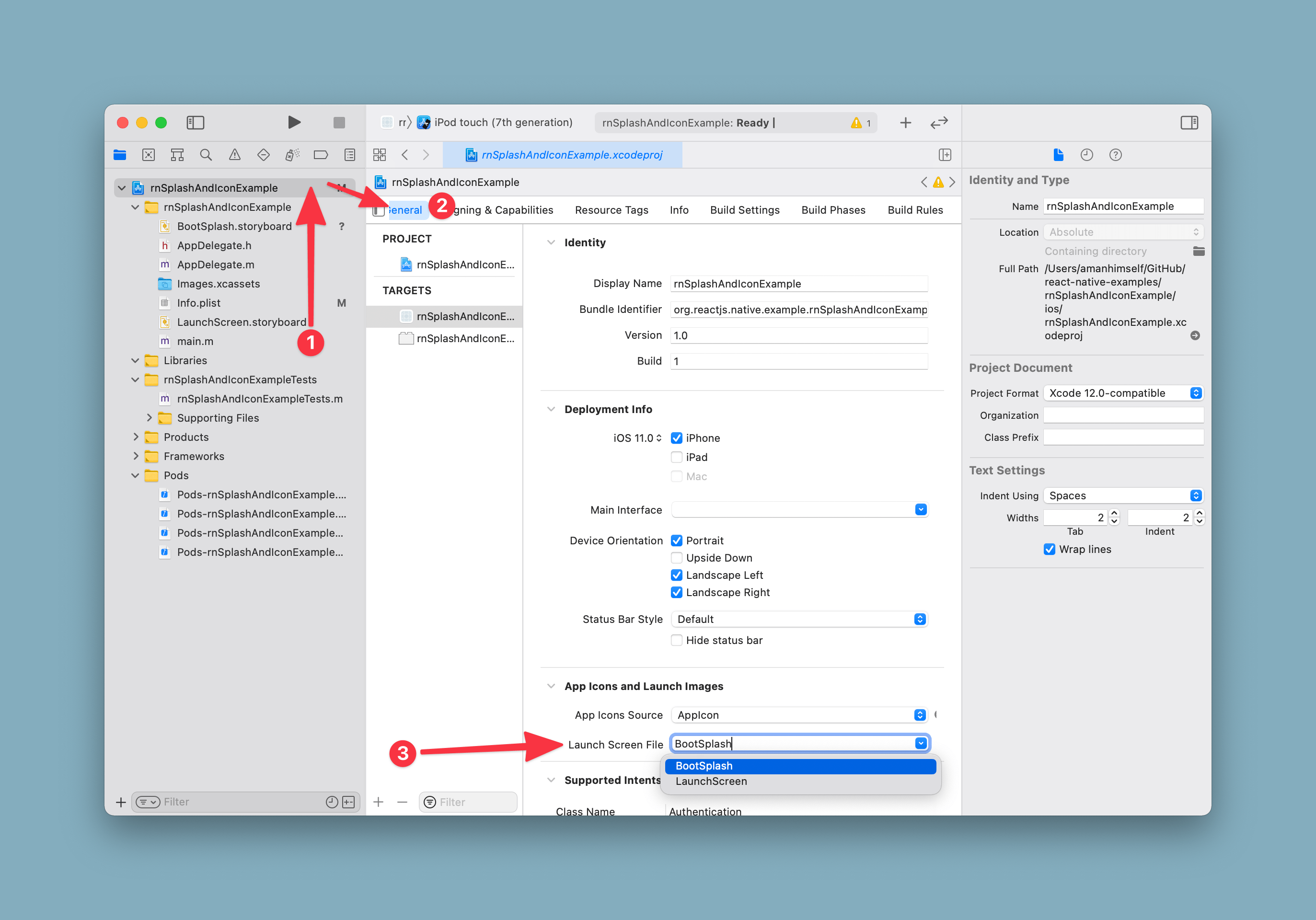The width and height of the screenshot is (1316, 920).
Task: Click the code review arrows icon
Action: click(939, 123)
